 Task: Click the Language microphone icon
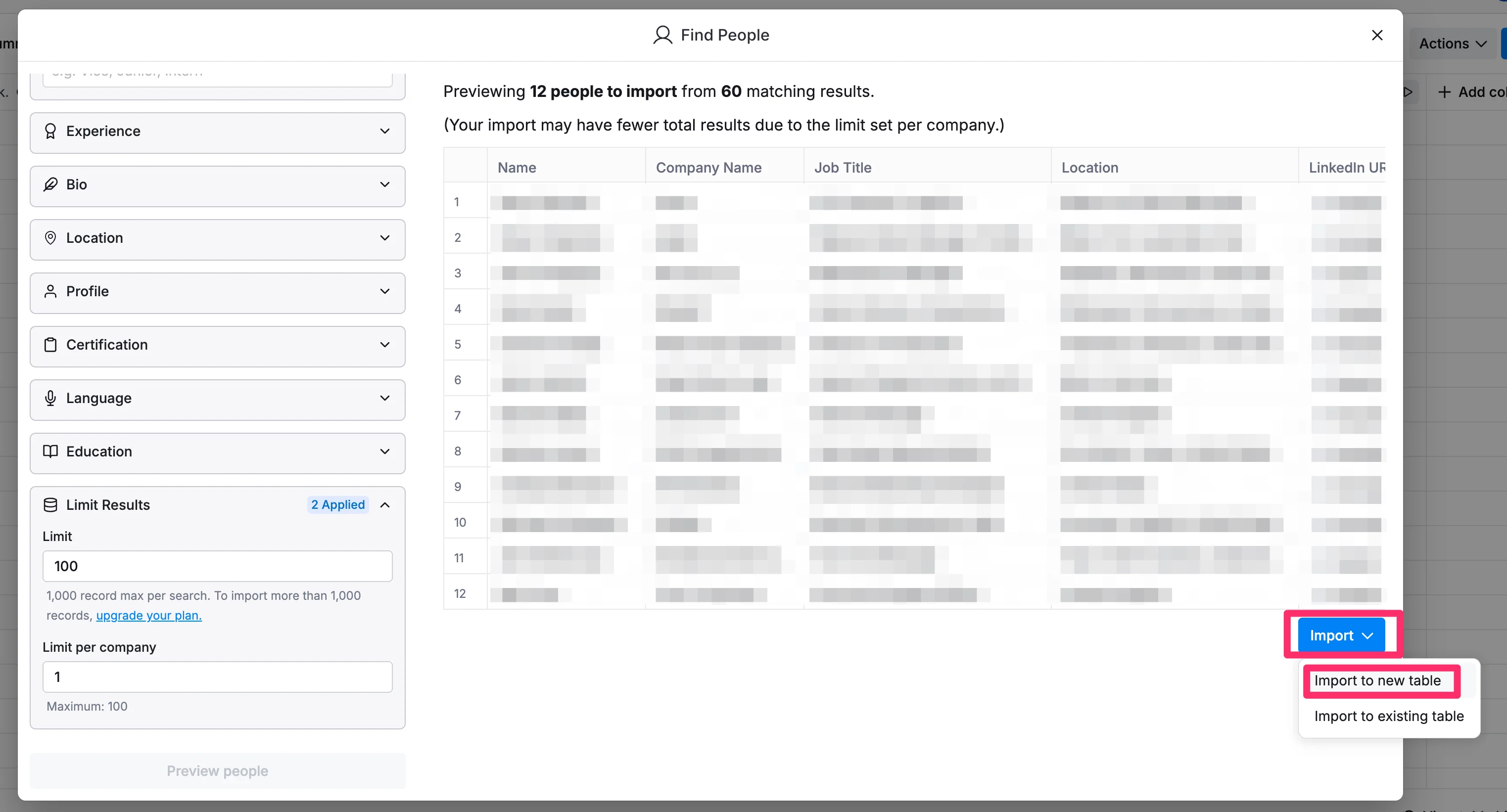(x=50, y=398)
